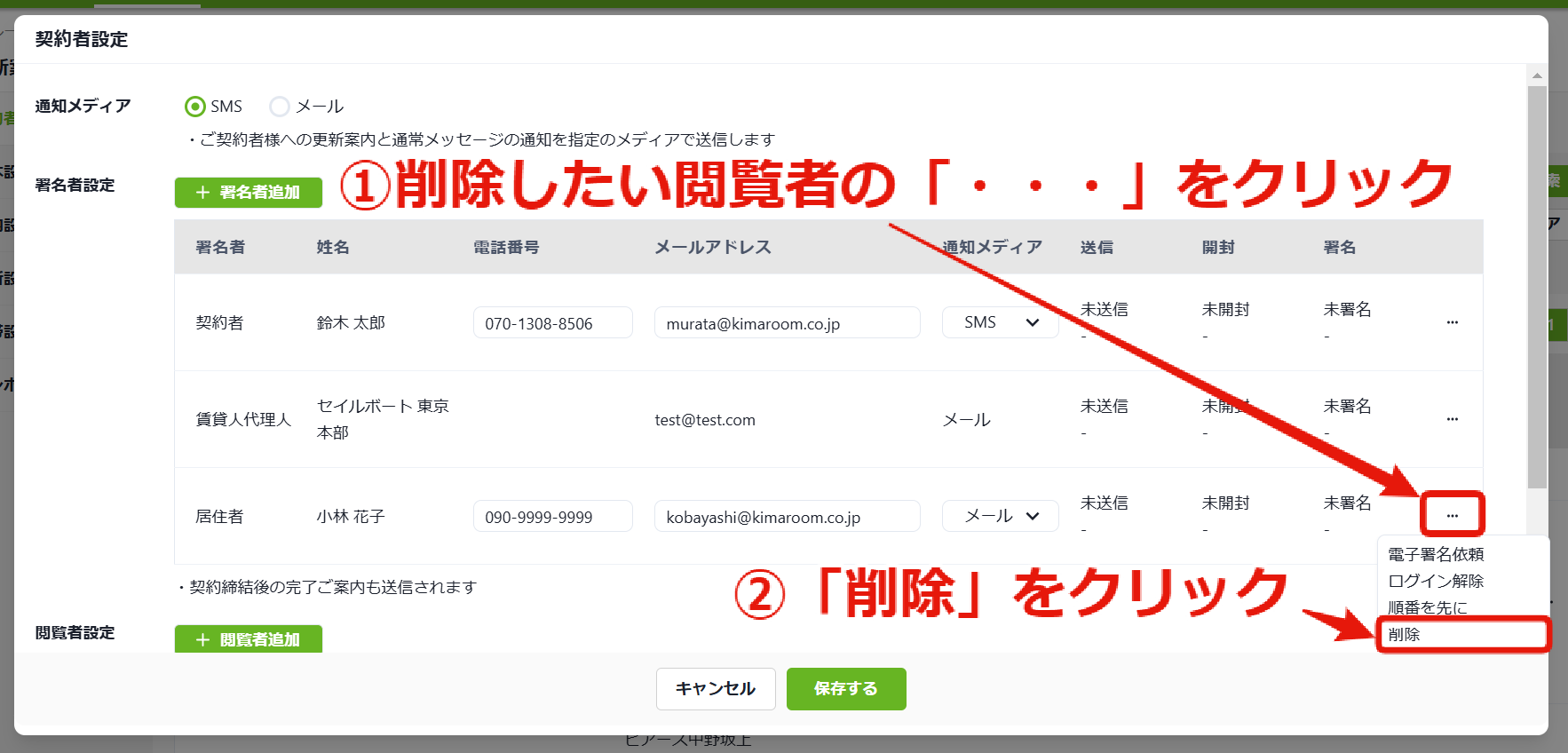Click the メールアドレス column header
This screenshot has width=1568, height=753.
[x=713, y=247]
